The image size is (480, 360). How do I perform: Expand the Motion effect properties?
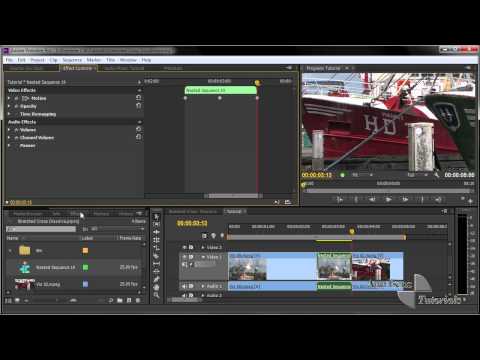point(9,98)
